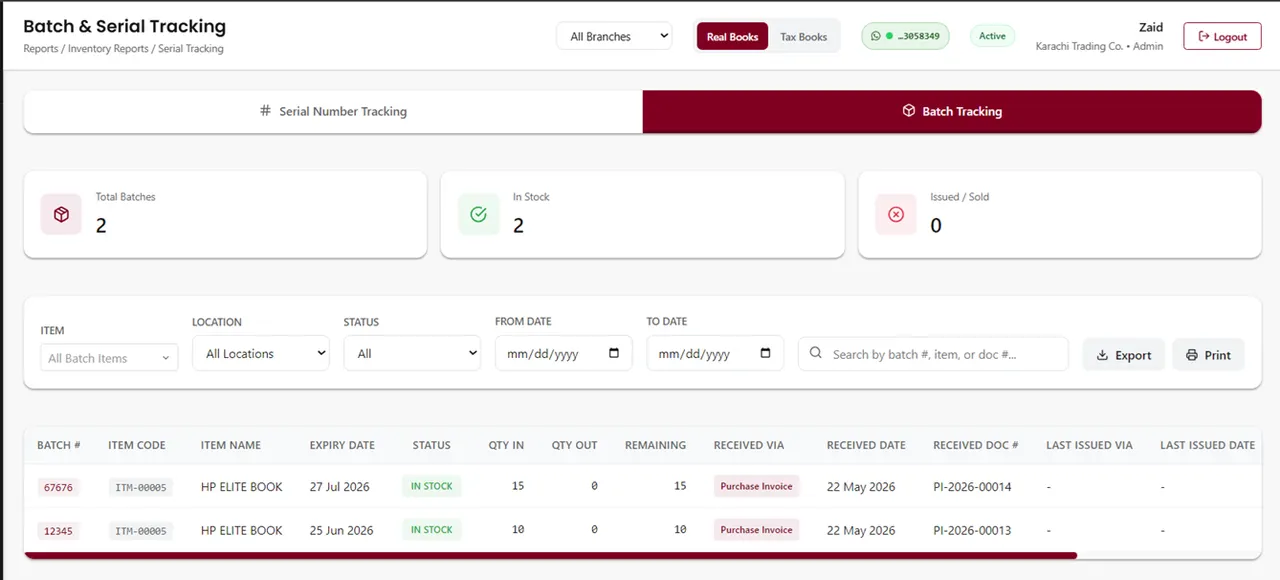Click the RECEIVED VIA column header
The height and width of the screenshot is (580, 1280).
click(x=749, y=445)
